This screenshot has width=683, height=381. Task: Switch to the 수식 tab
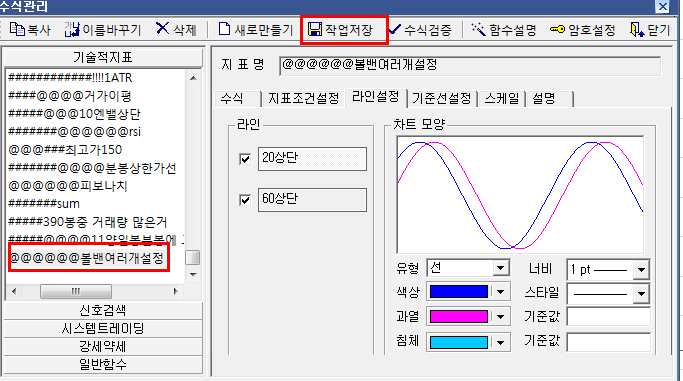[238, 98]
